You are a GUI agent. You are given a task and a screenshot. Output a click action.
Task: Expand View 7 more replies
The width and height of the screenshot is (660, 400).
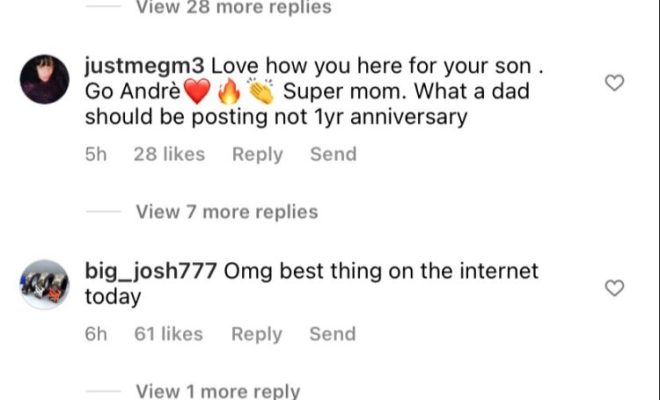[226, 212]
